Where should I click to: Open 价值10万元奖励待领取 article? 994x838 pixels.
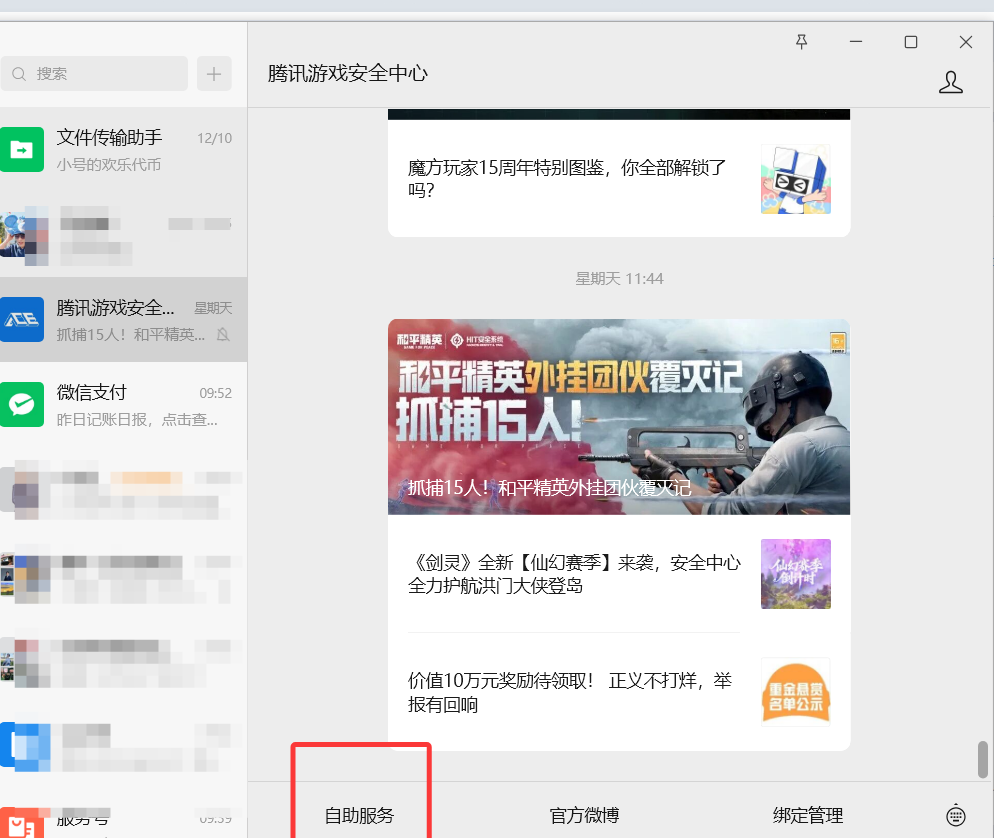(x=570, y=692)
